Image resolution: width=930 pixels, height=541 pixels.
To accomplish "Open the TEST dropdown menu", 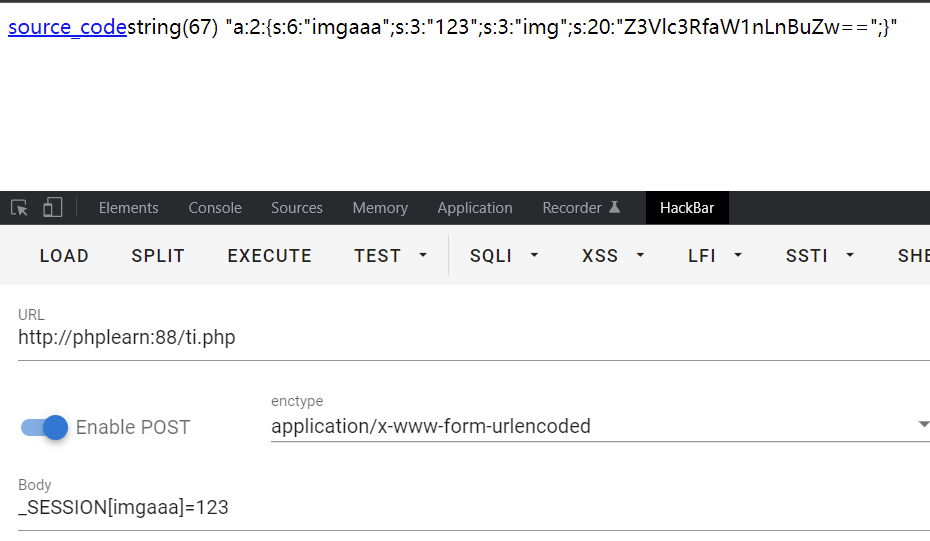I will click(390, 256).
